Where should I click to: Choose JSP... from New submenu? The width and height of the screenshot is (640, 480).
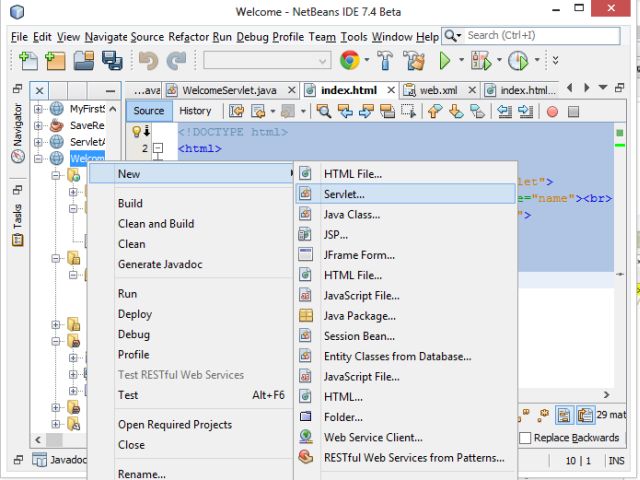click(406, 235)
